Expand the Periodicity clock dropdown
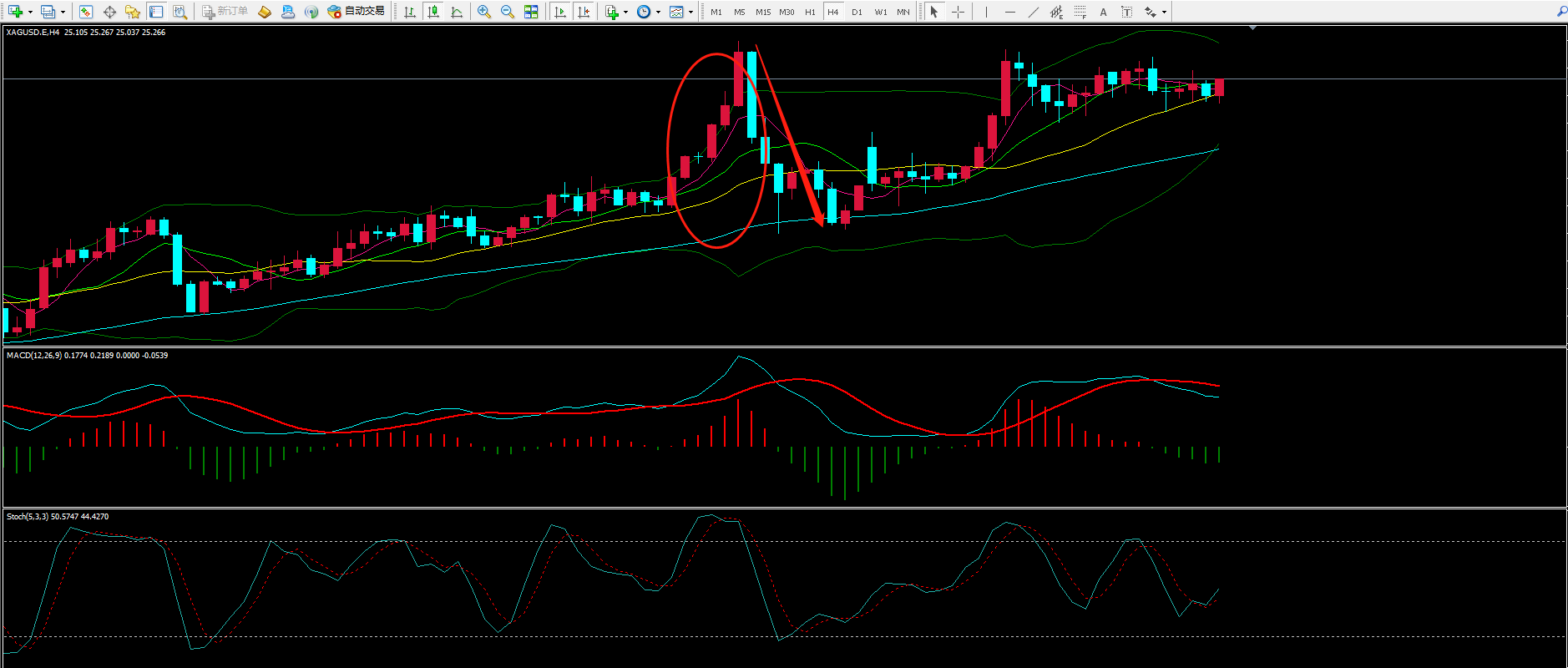This screenshot has width=1568, height=668. pos(658,12)
